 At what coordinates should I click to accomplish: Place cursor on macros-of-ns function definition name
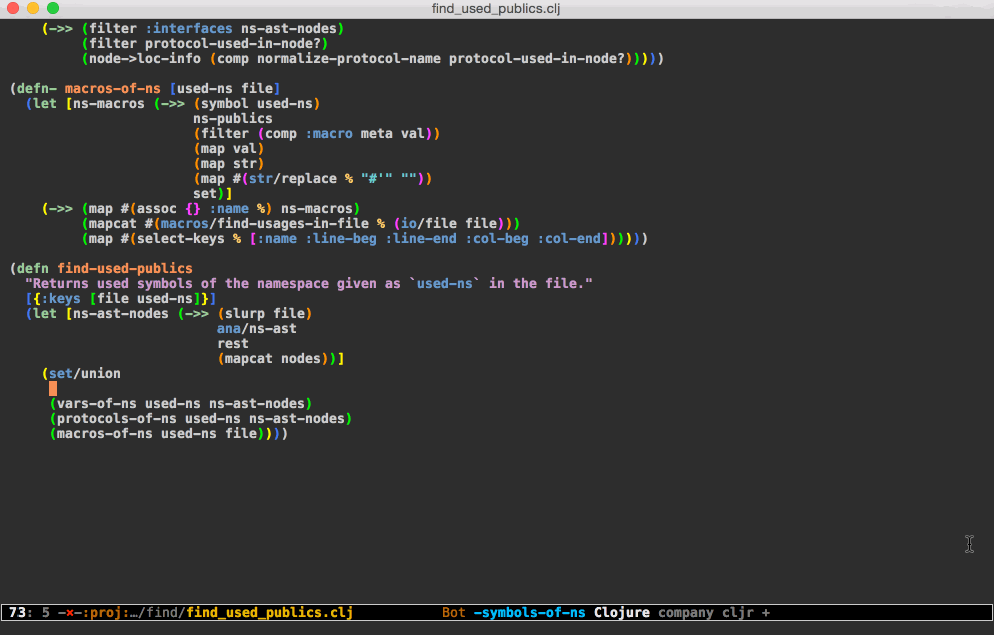click(112, 88)
